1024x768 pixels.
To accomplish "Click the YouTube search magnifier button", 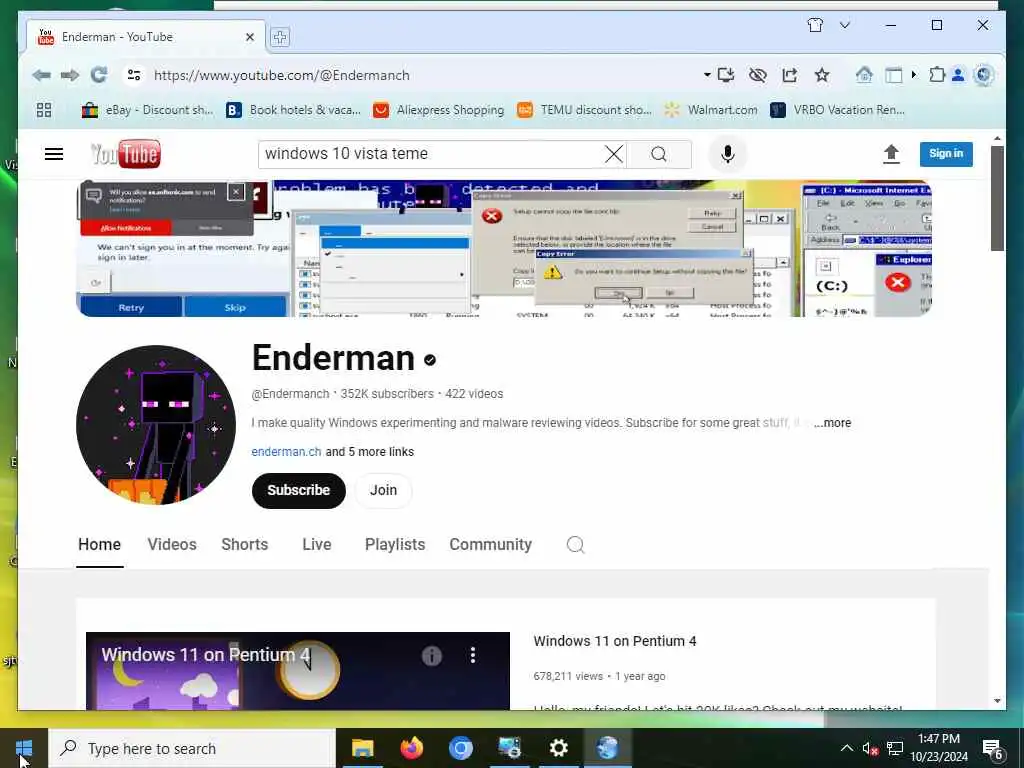I will click(659, 154).
